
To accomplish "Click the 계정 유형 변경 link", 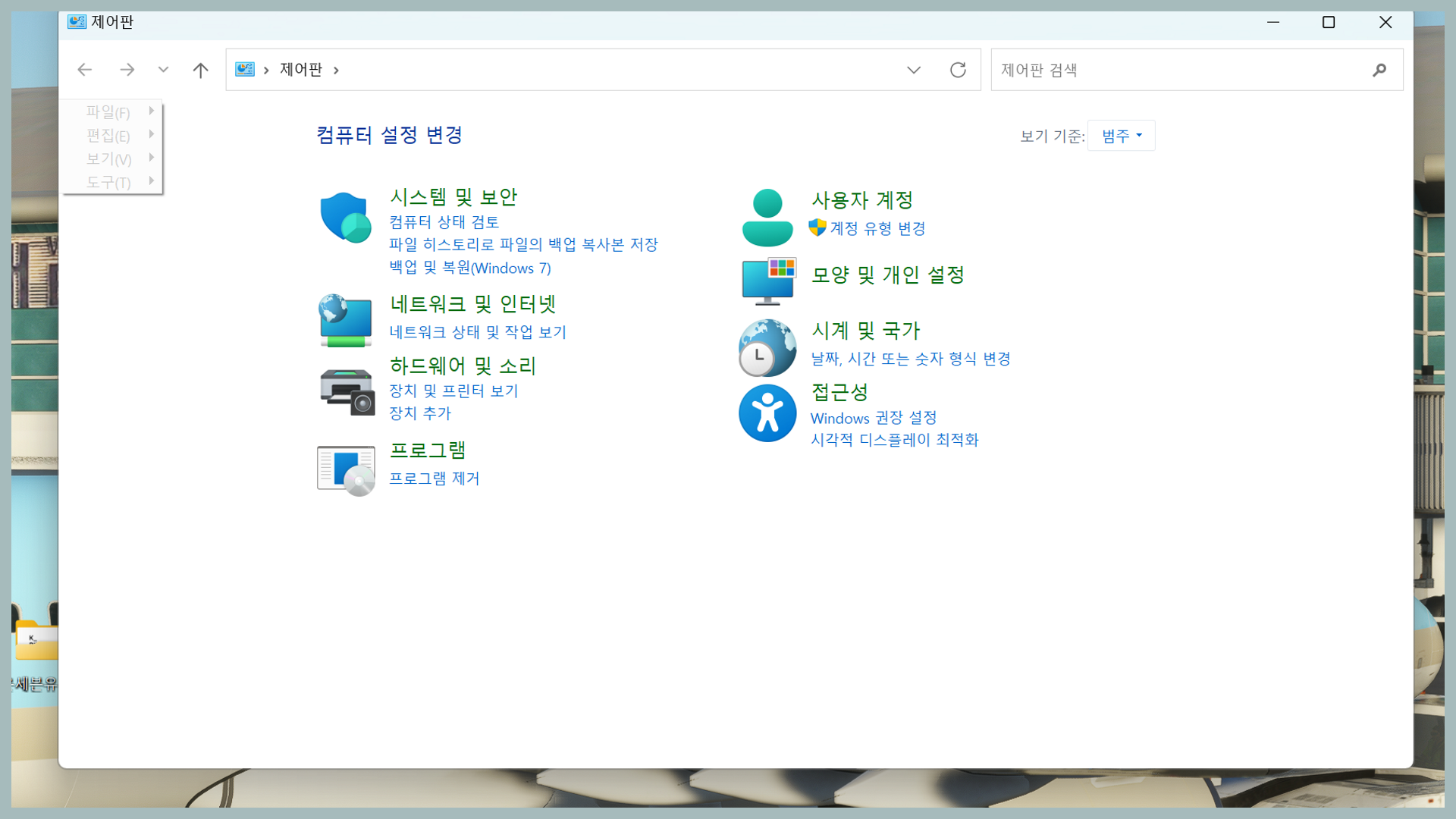I will click(877, 228).
